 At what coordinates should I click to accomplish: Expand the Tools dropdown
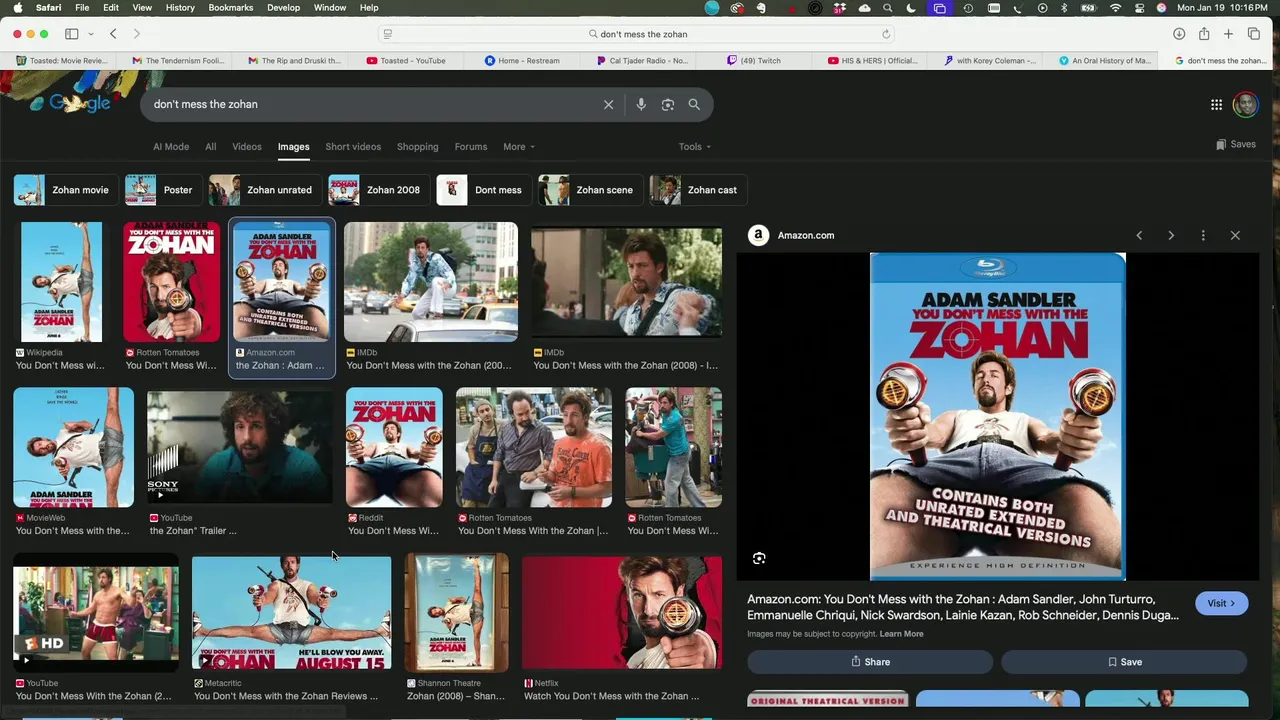[695, 146]
